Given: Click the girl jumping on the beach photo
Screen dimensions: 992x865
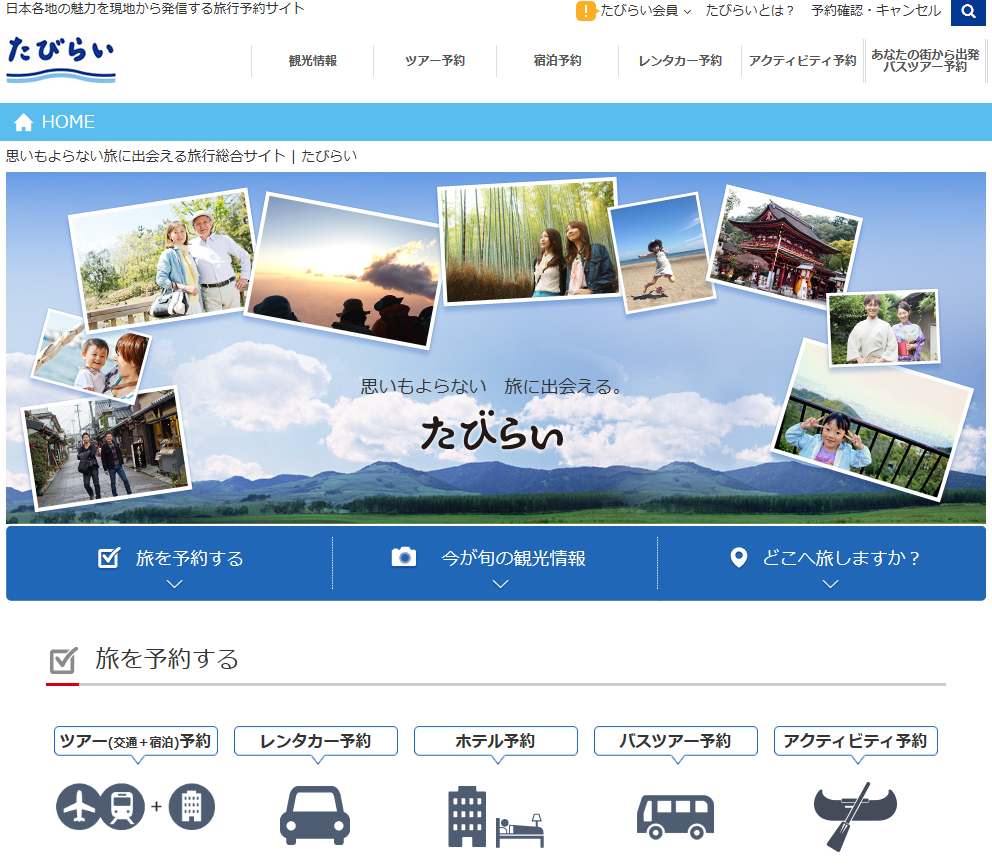Looking at the screenshot, I should pos(661,252).
